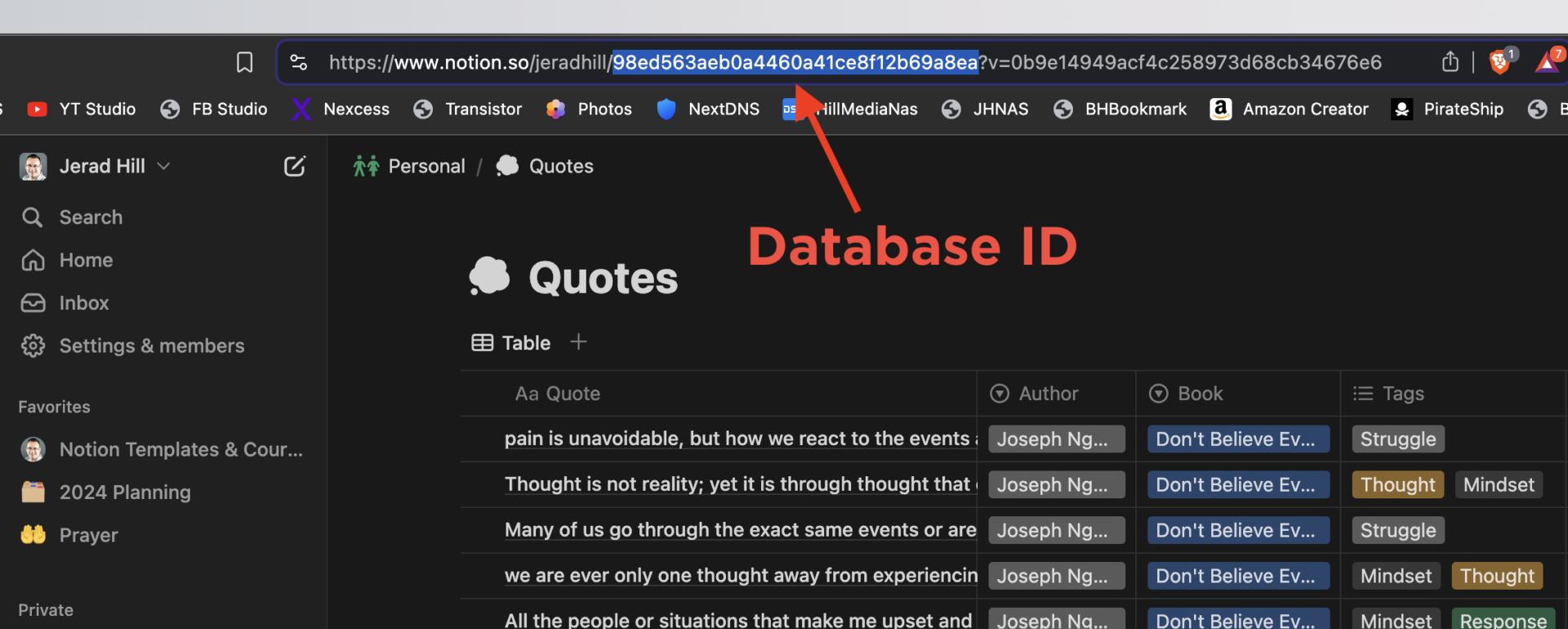Image resolution: width=1568 pixels, height=629 pixels.
Task: Click Mindset tag in 'Thought is not reality' row
Action: pyautogui.click(x=1499, y=485)
